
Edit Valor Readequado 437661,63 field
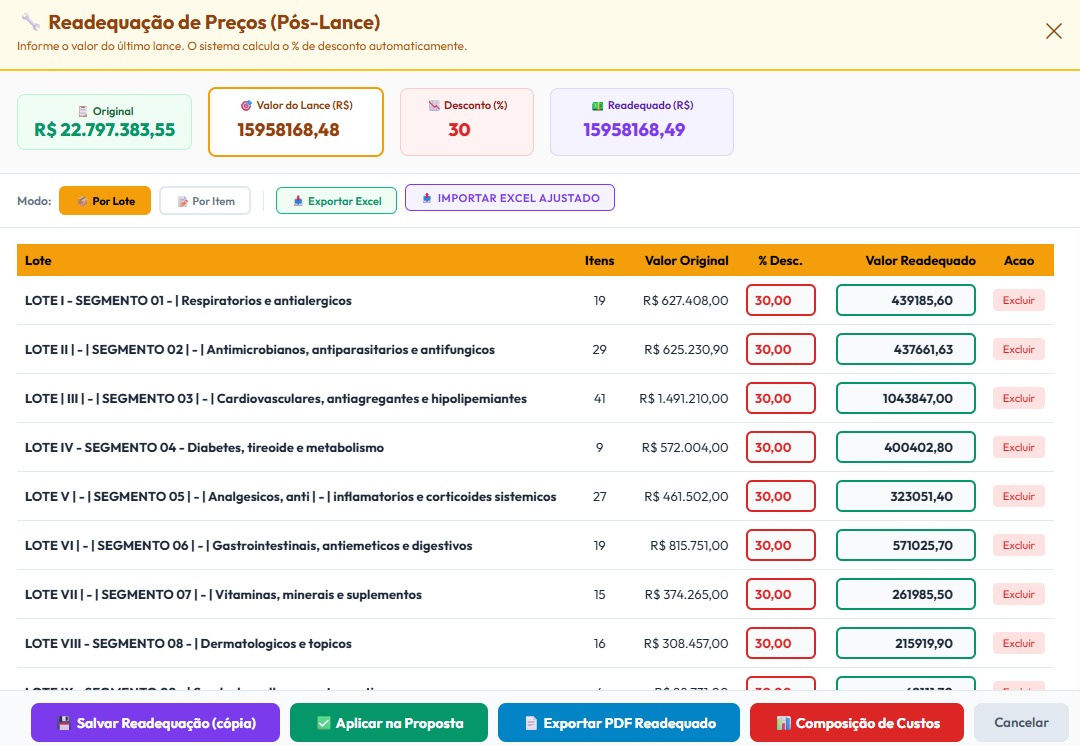point(906,349)
